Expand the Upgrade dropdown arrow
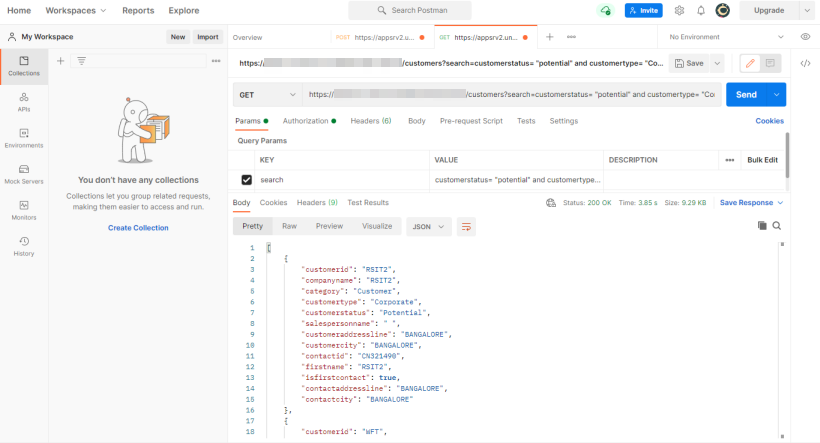820x443 pixels. coord(806,10)
